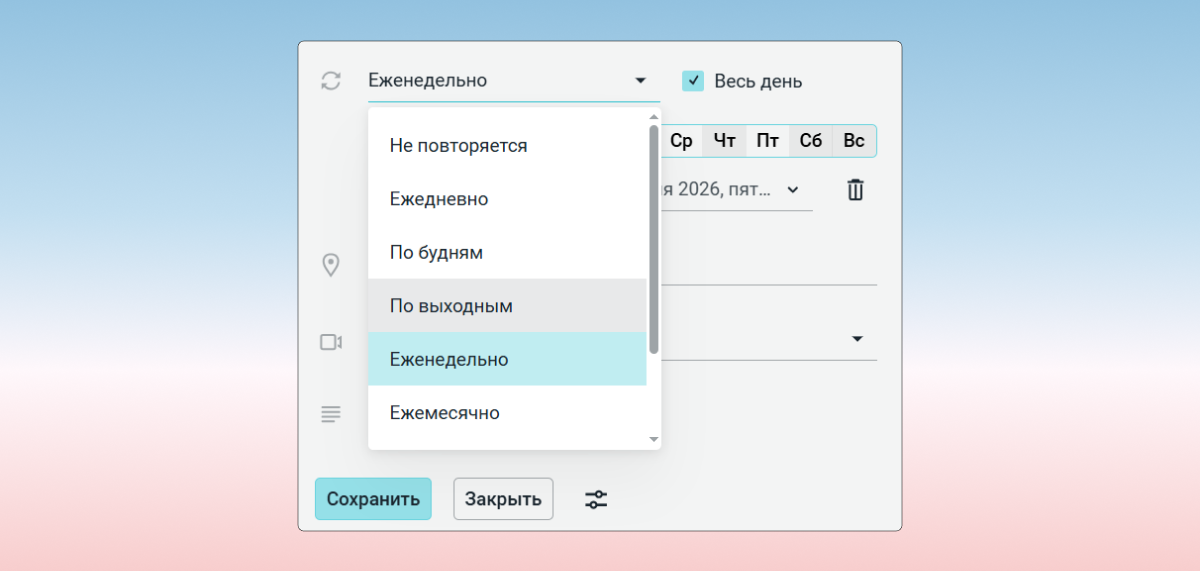Image resolution: width=1200 pixels, height=571 pixels.
Task: Open more options sliders icon
Action: (x=596, y=499)
